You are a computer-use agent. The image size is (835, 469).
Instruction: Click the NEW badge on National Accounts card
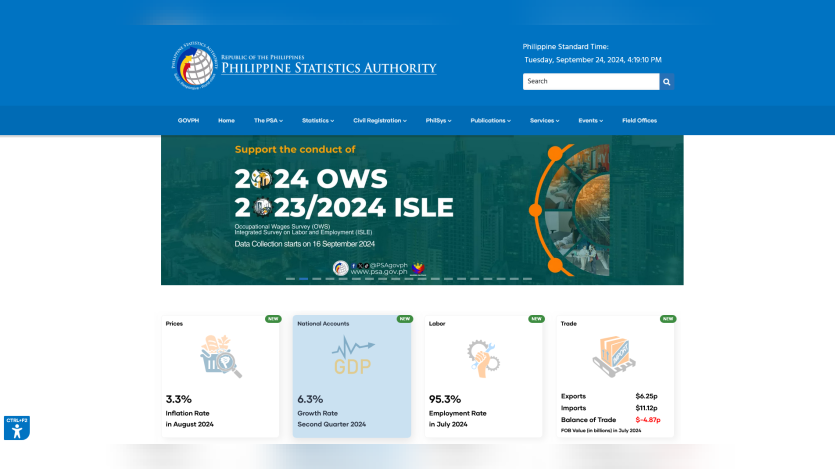point(405,319)
